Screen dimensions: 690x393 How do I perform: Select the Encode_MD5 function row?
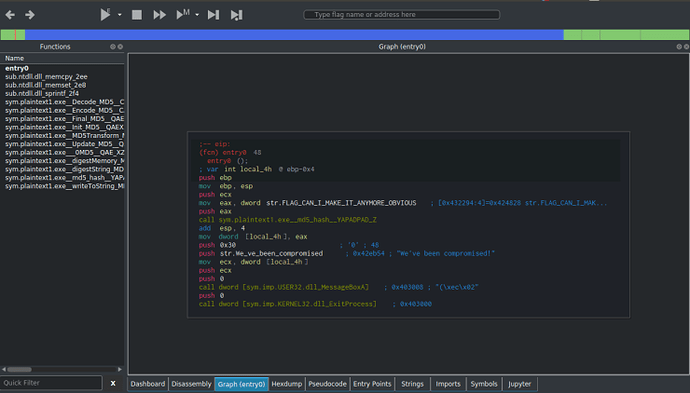62,110
